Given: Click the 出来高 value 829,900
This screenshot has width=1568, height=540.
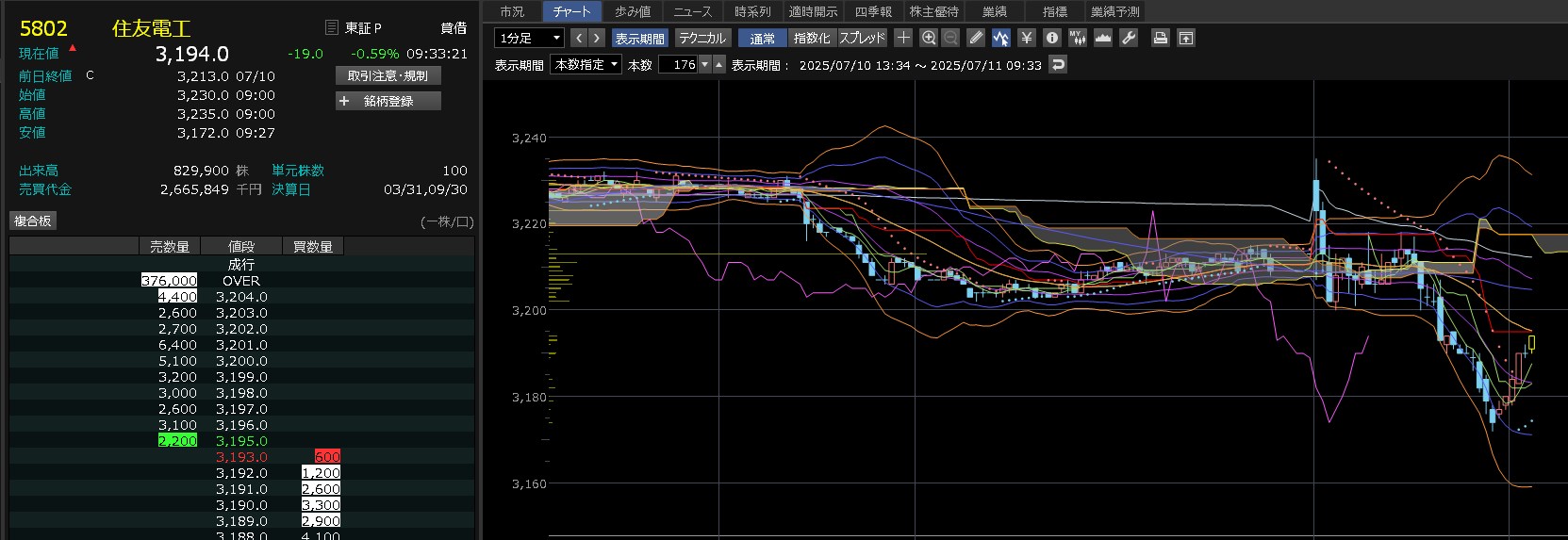Looking at the screenshot, I should 201,171.
